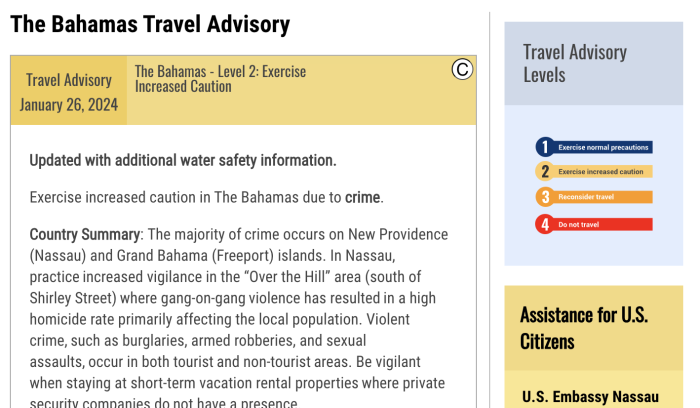This screenshot has width=700, height=408.
Task: Click the level 4 number badge
Action: (544, 224)
